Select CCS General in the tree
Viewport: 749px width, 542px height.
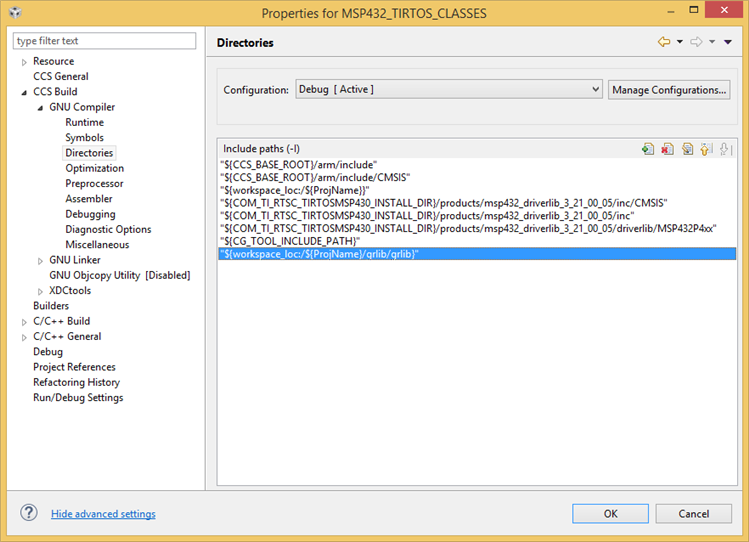[61, 76]
